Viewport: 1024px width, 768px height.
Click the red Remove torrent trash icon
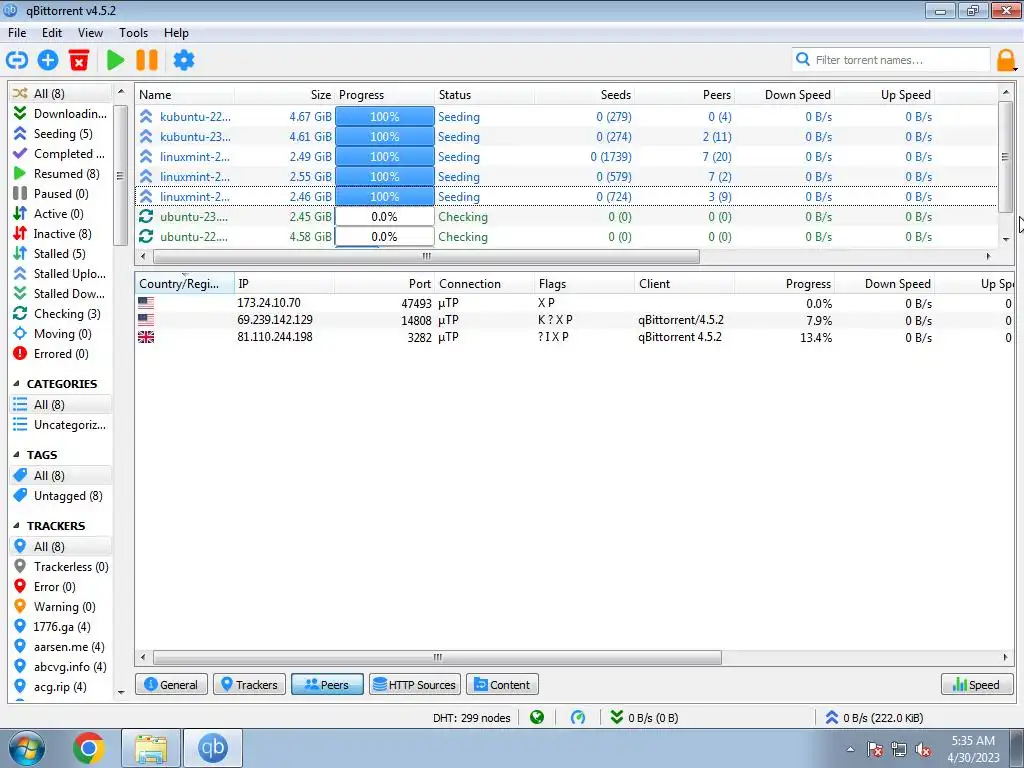pos(79,60)
